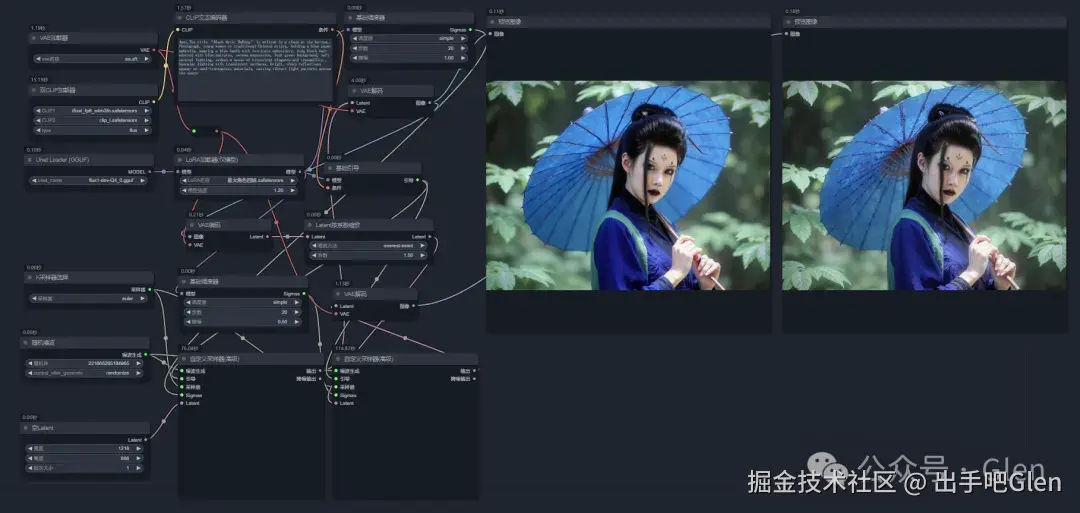Click the VAE编码 node header dot
This screenshot has width=1080, height=513.
pos(192,224)
